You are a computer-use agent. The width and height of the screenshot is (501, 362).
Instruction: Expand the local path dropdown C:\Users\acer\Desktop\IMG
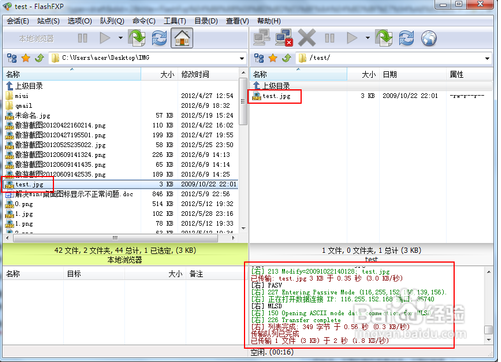coord(242,58)
